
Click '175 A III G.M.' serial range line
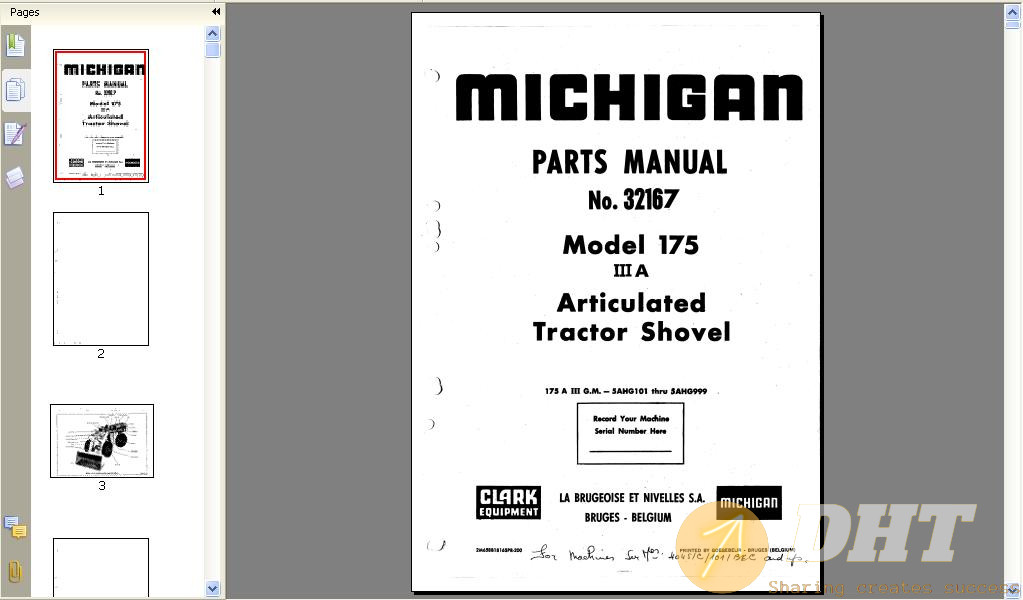[x=626, y=391]
